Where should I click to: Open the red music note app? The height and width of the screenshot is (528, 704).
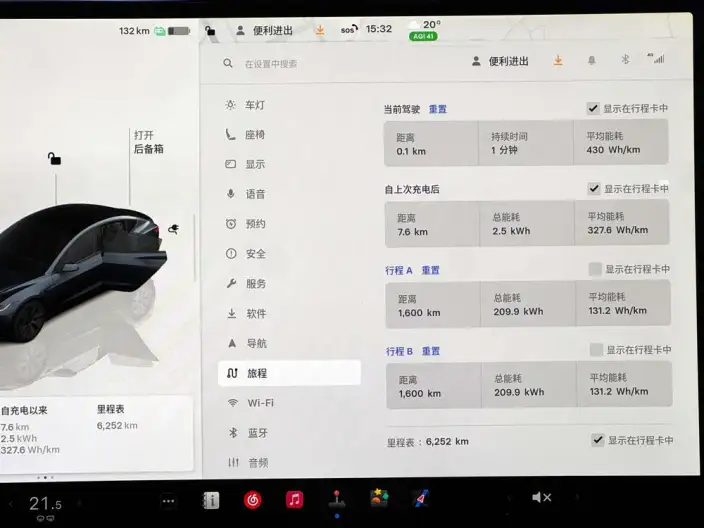295,499
